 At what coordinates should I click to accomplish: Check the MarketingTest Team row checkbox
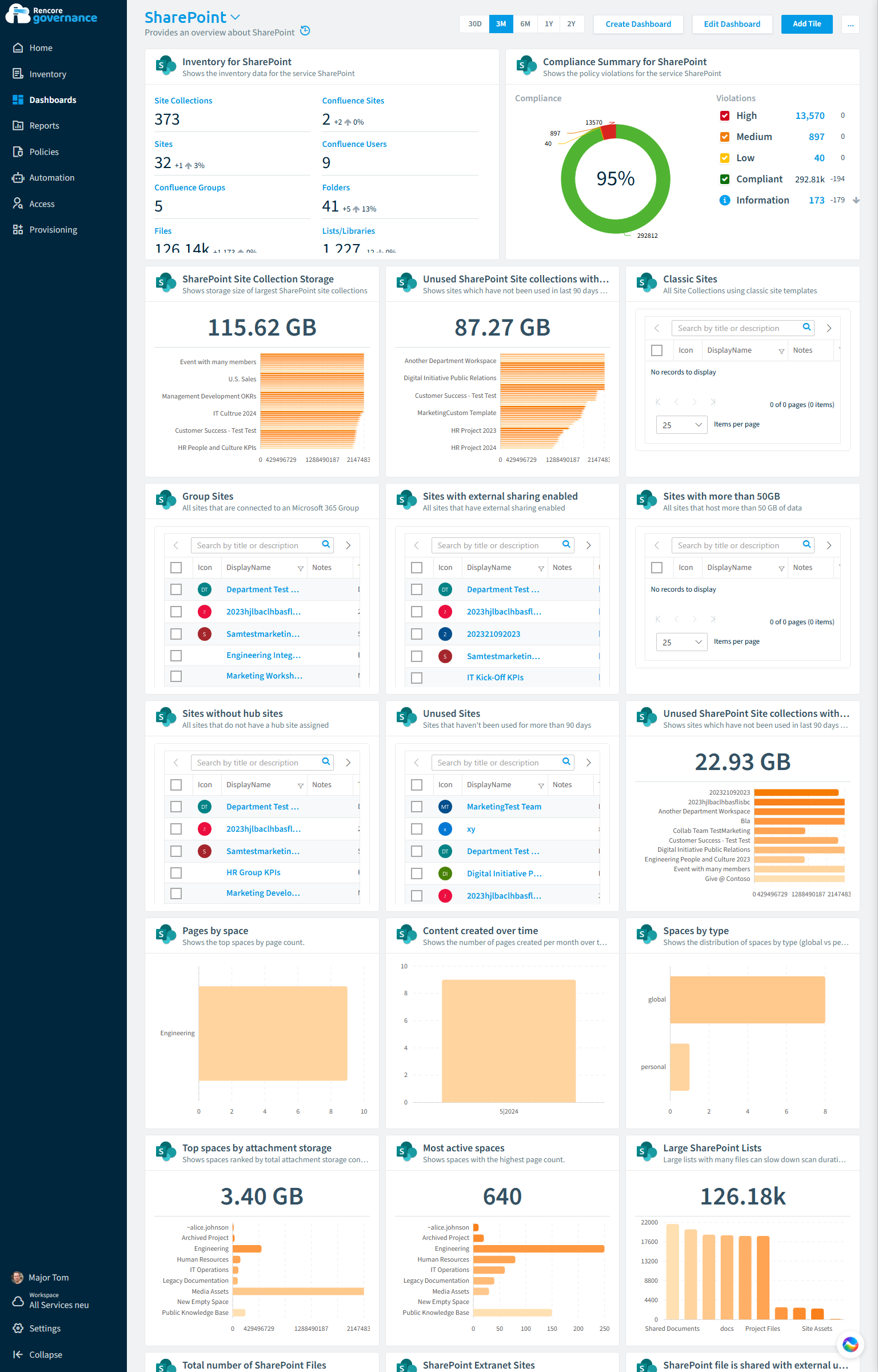417,807
